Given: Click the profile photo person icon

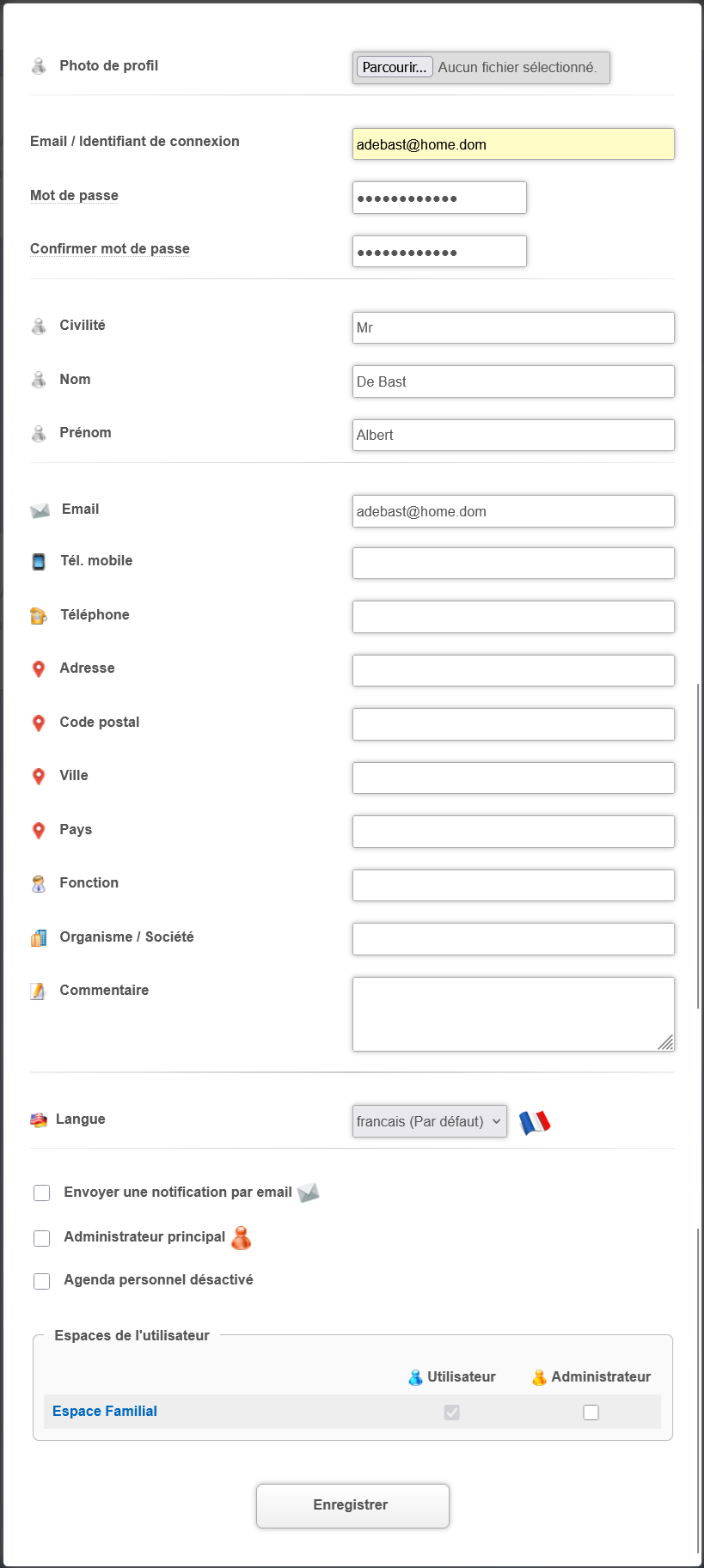Looking at the screenshot, I should (39, 66).
